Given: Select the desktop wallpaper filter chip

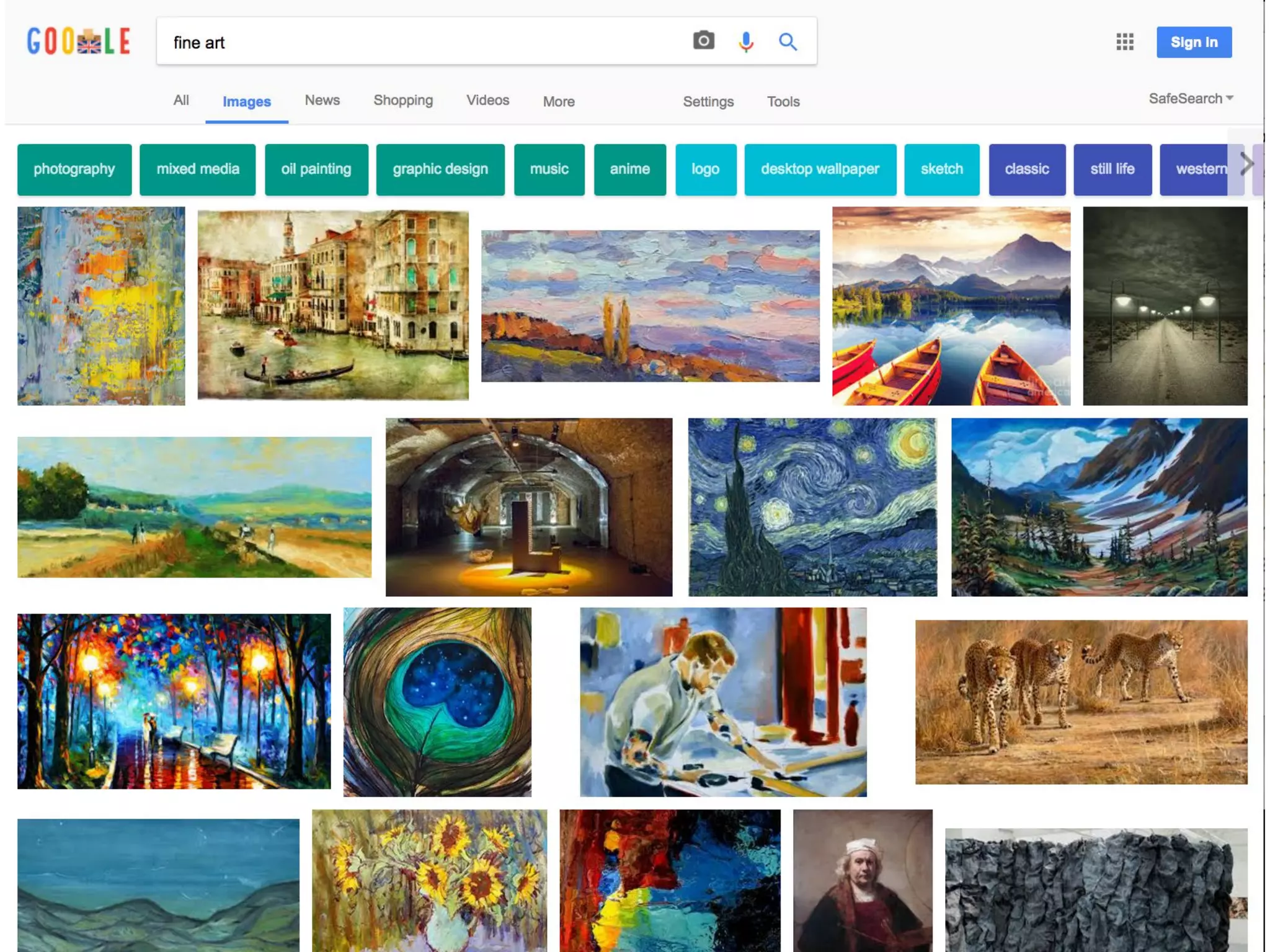Looking at the screenshot, I should pos(819,169).
